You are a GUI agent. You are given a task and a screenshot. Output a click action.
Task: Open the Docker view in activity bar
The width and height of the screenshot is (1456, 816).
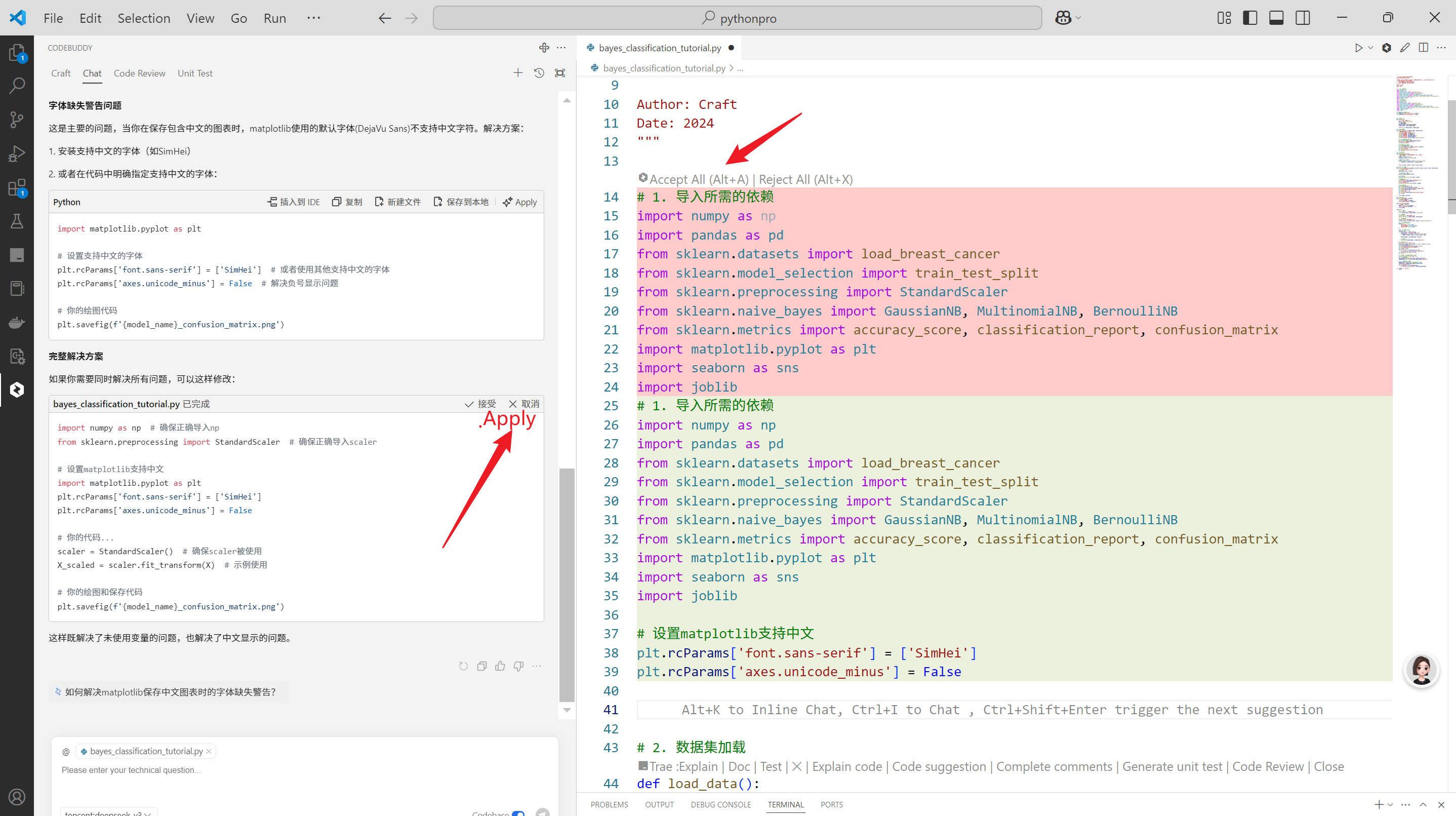click(17, 322)
